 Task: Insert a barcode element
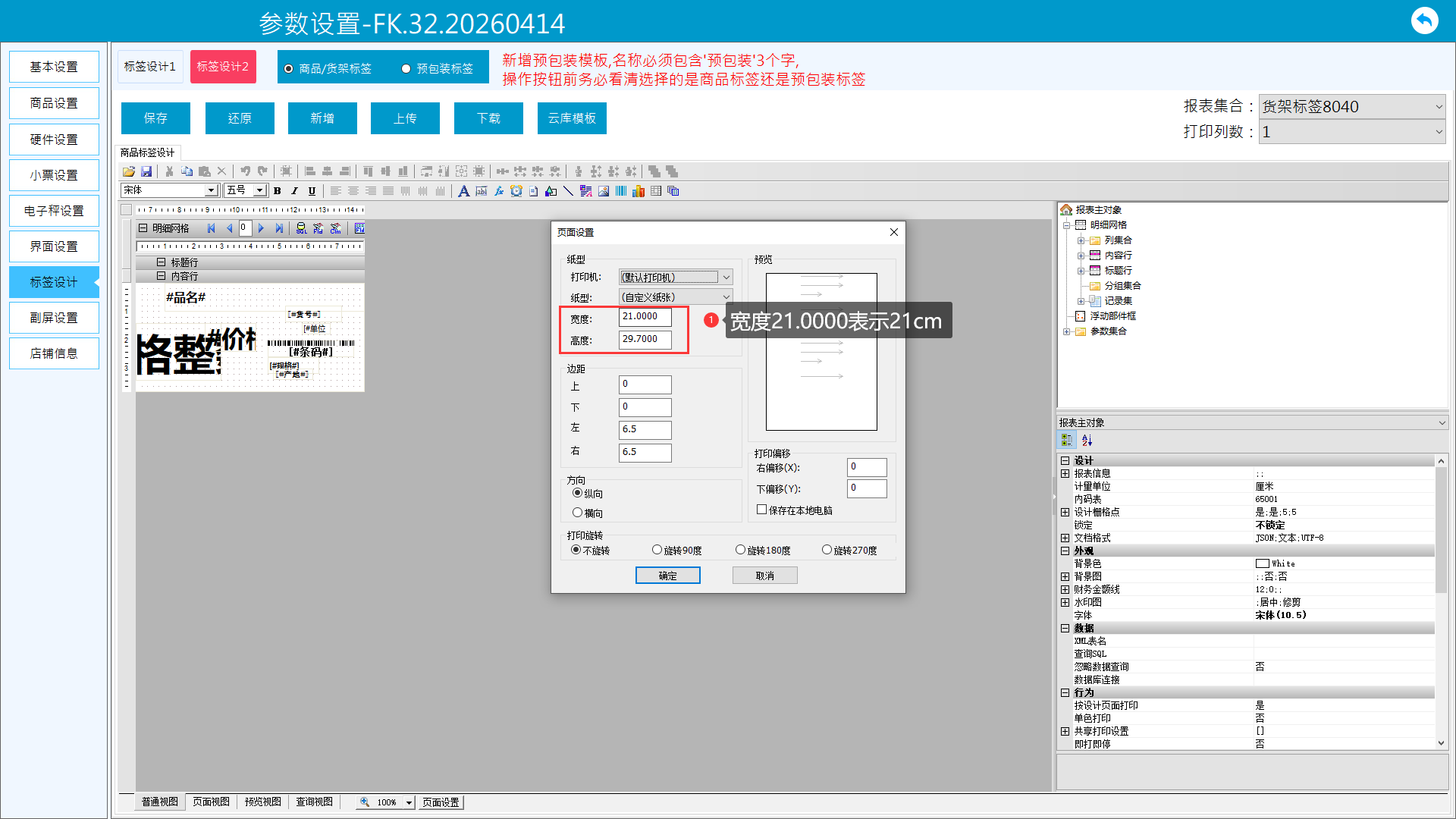[x=621, y=191]
